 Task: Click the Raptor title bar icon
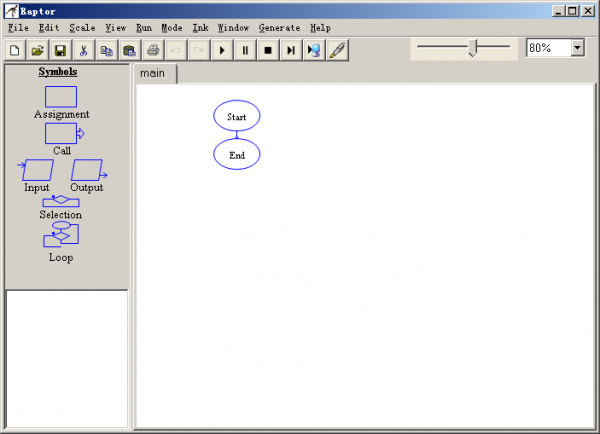click(11, 11)
